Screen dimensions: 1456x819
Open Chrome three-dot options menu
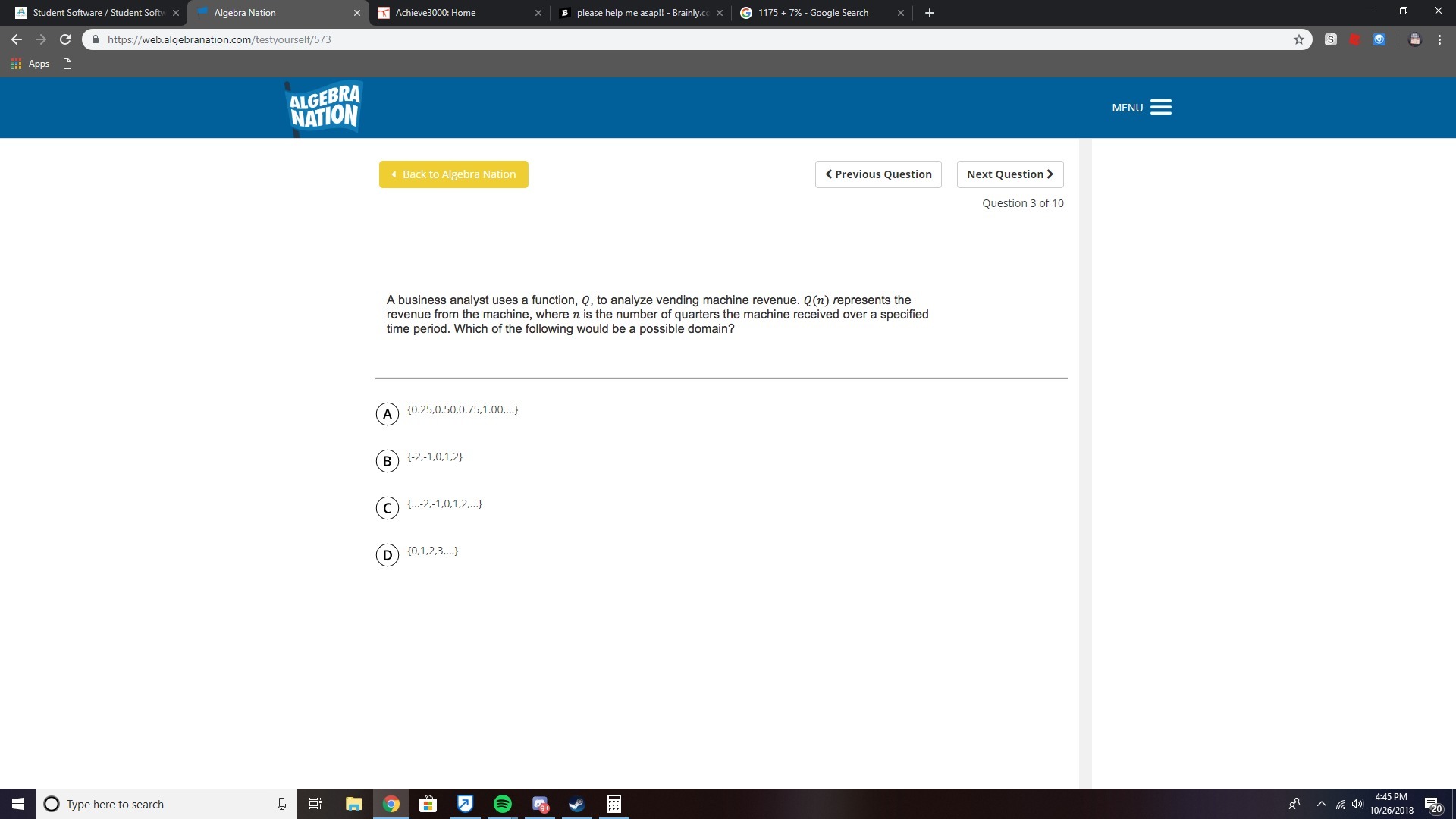coord(1439,39)
